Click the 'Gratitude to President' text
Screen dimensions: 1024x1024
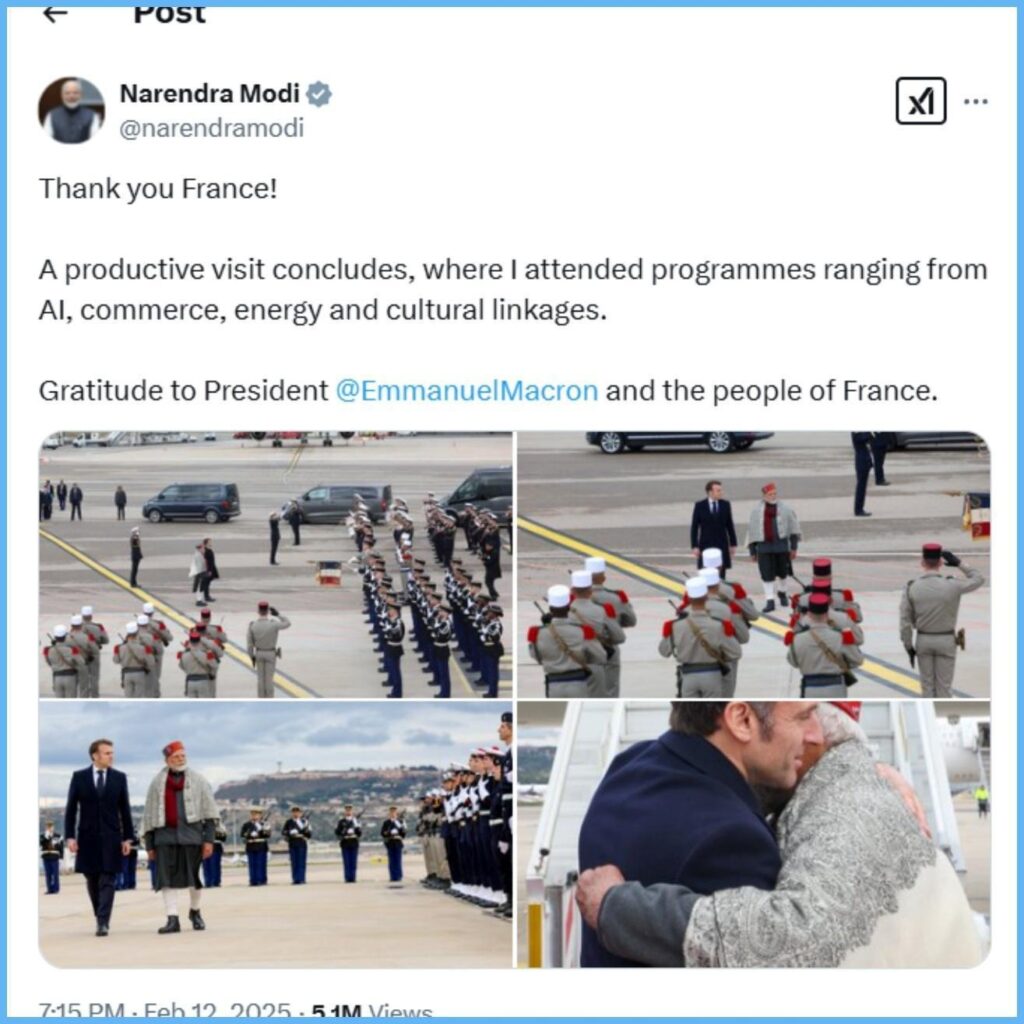pos(184,391)
